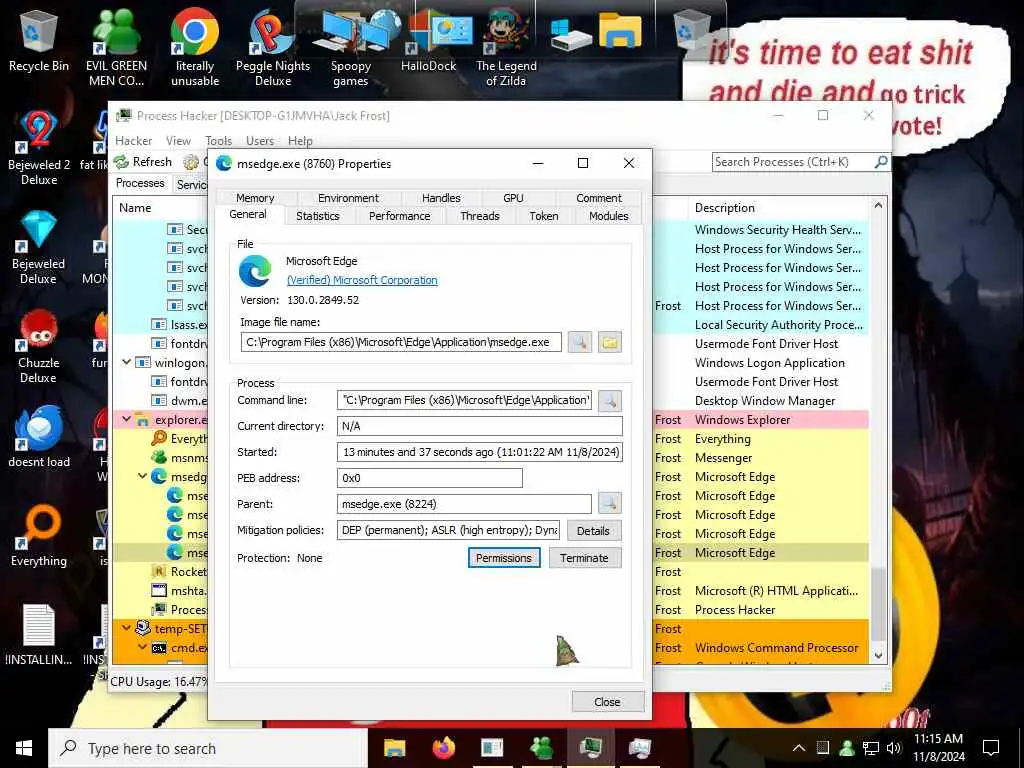Open the View menu in Process Hacker
Screen dimensions: 1024x768
click(178, 140)
